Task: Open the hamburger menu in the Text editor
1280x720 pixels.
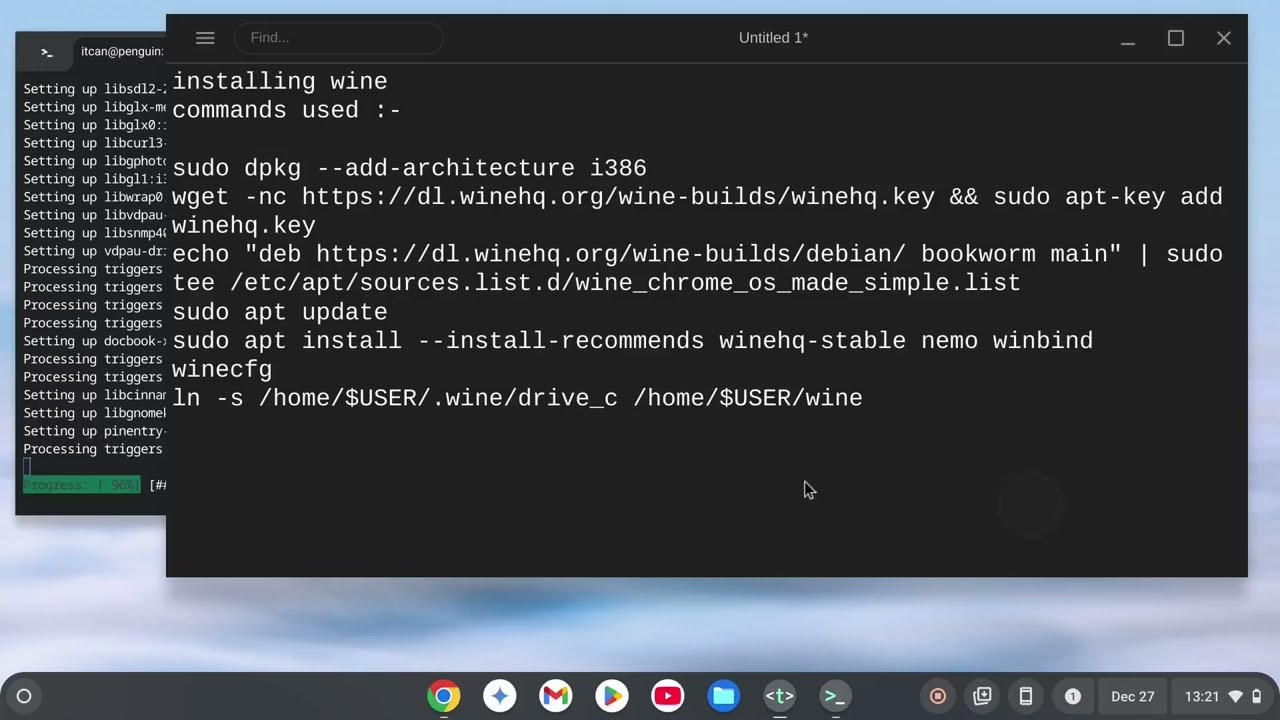Action: (205, 38)
